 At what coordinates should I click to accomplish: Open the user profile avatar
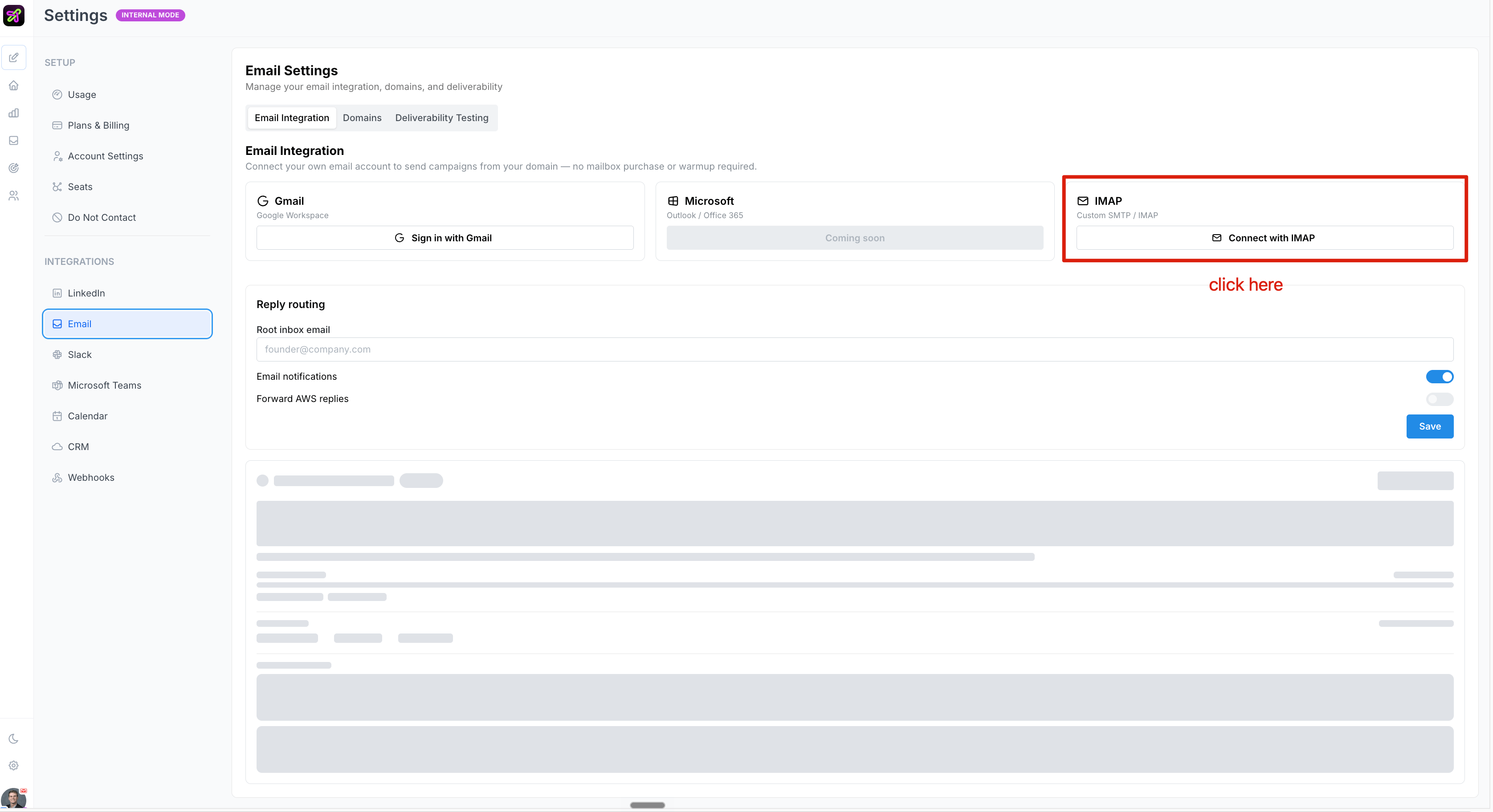pyautogui.click(x=14, y=798)
